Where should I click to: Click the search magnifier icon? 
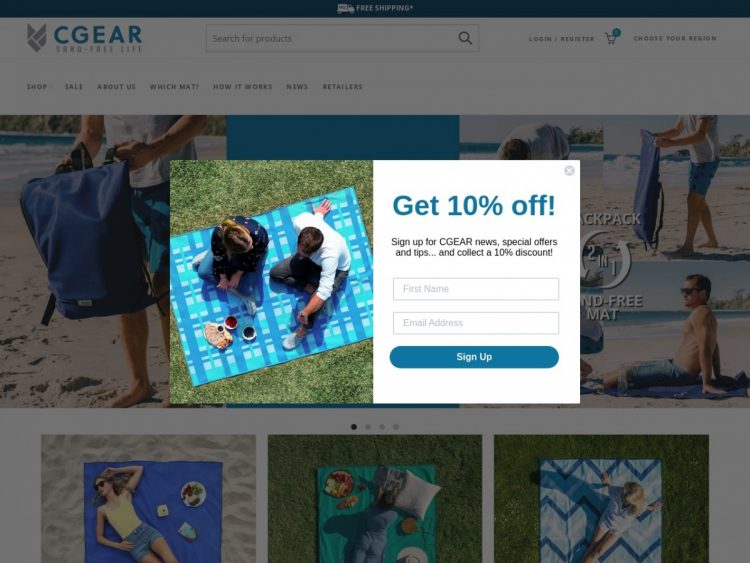click(465, 38)
